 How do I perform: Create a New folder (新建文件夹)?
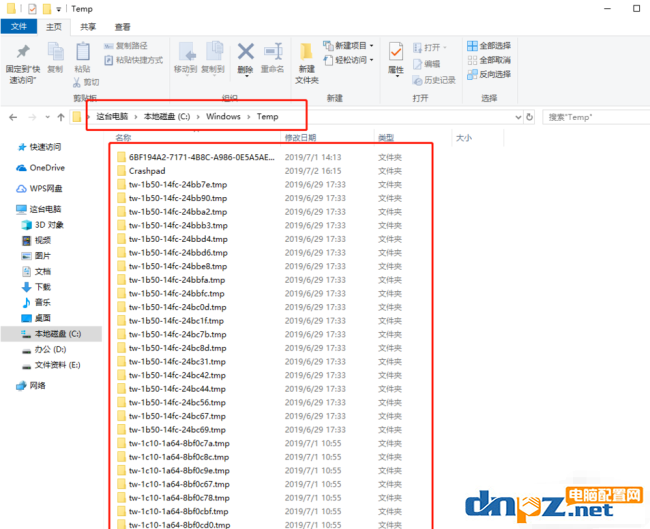point(307,62)
